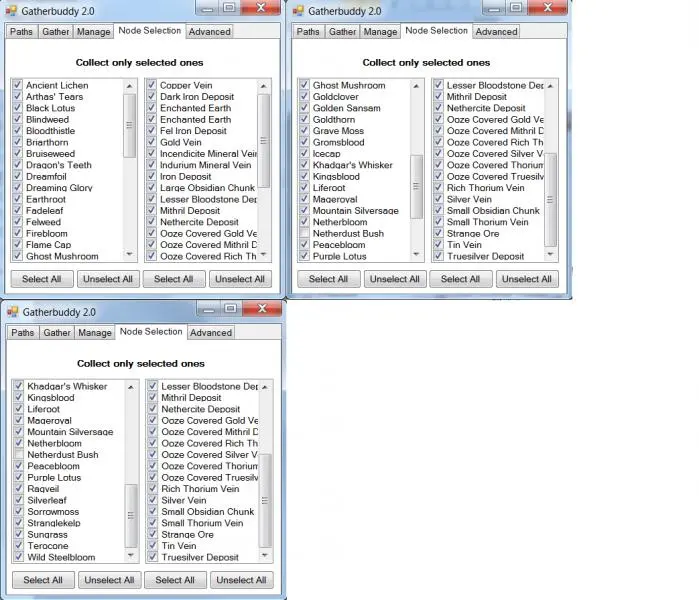Click scroll up arrow beside Ancient Lichen

(129, 86)
